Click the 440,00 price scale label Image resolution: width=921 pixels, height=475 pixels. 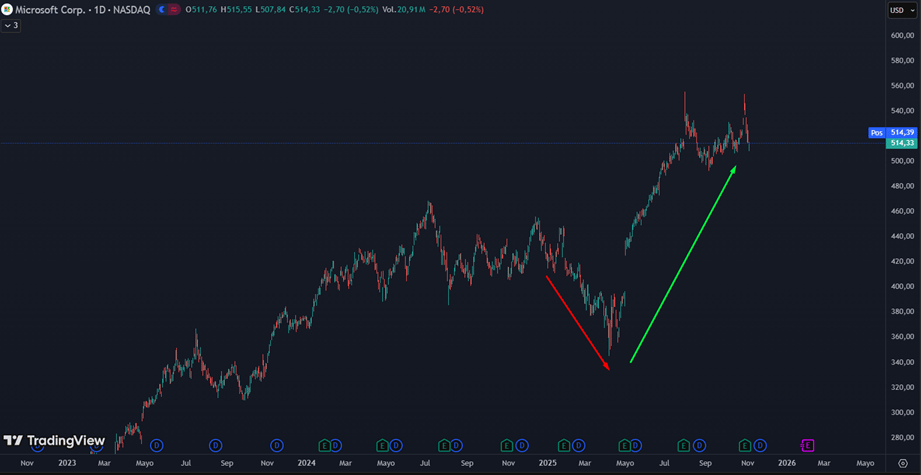point(902,236)
